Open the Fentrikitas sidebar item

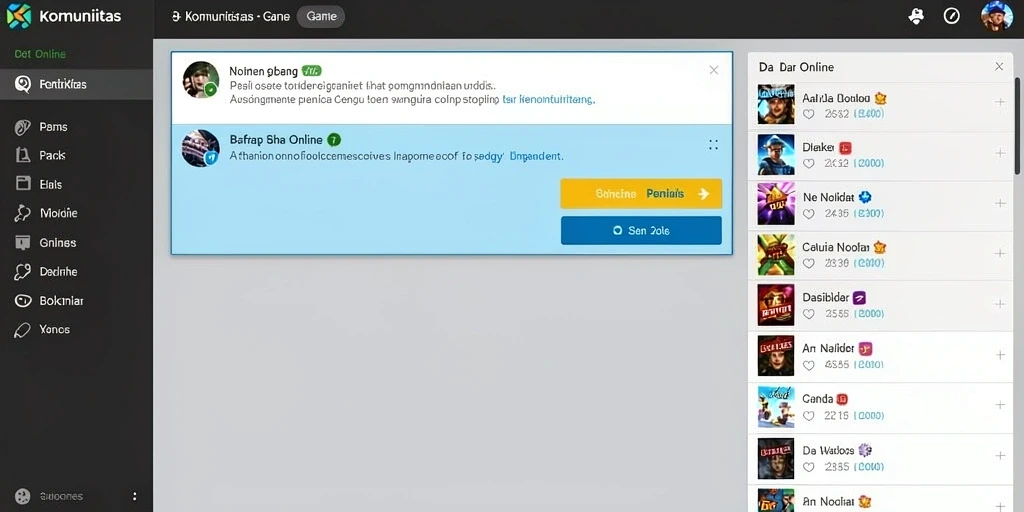[76, 84]
